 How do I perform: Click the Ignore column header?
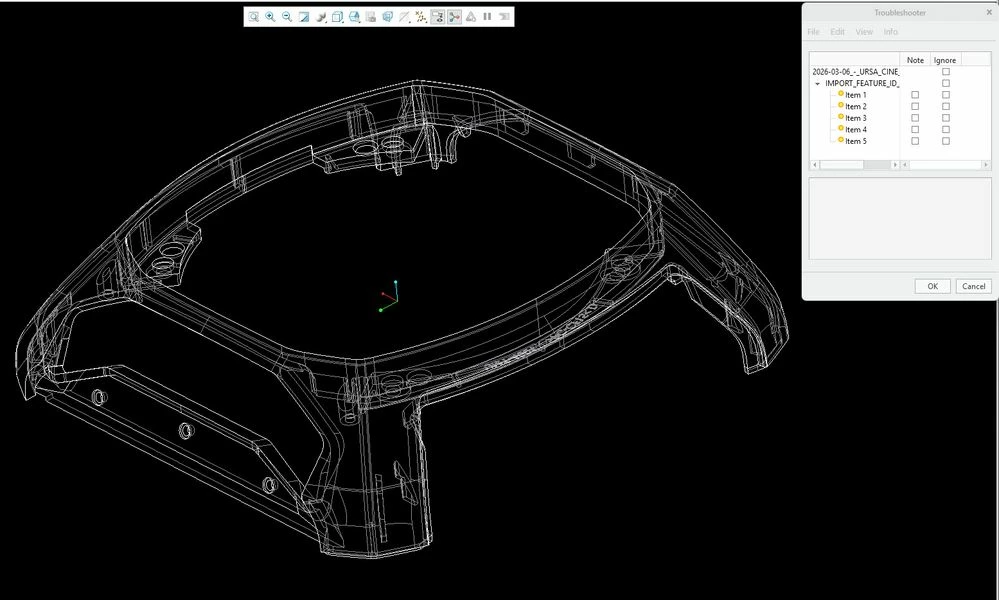(x=945, y=60)
